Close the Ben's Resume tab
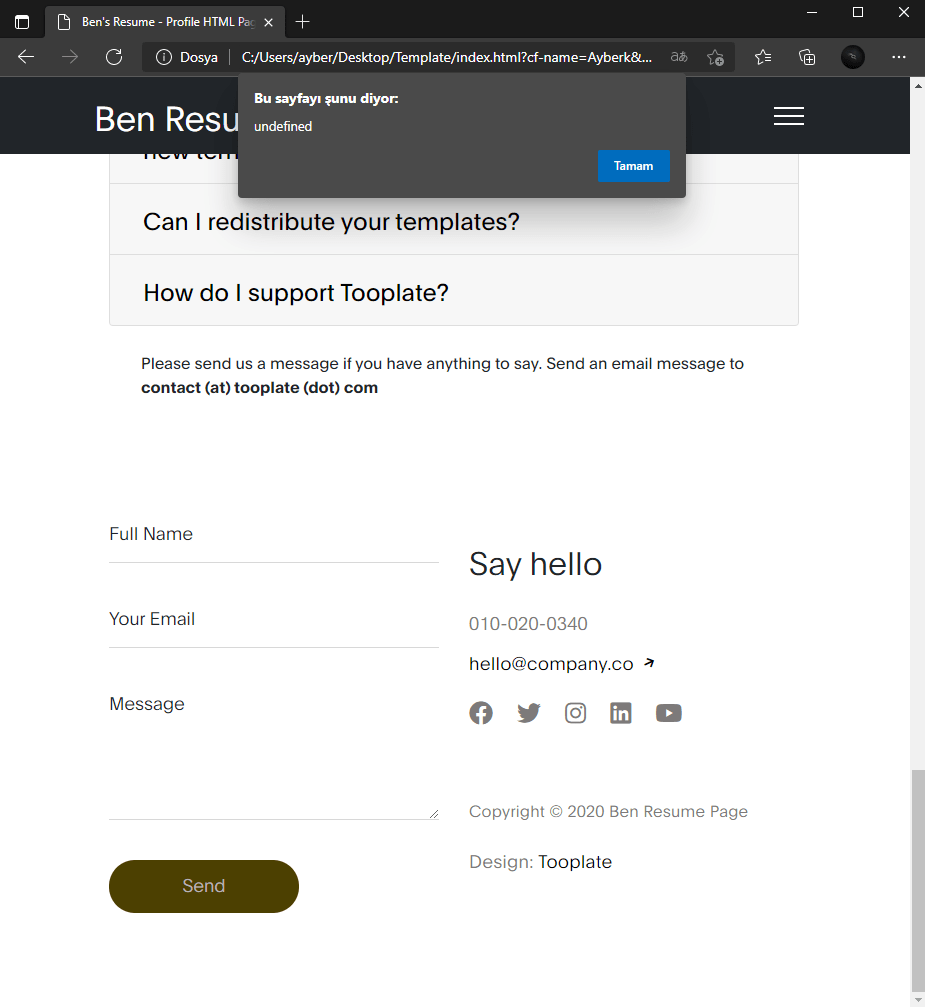 (x=269, y=22)
